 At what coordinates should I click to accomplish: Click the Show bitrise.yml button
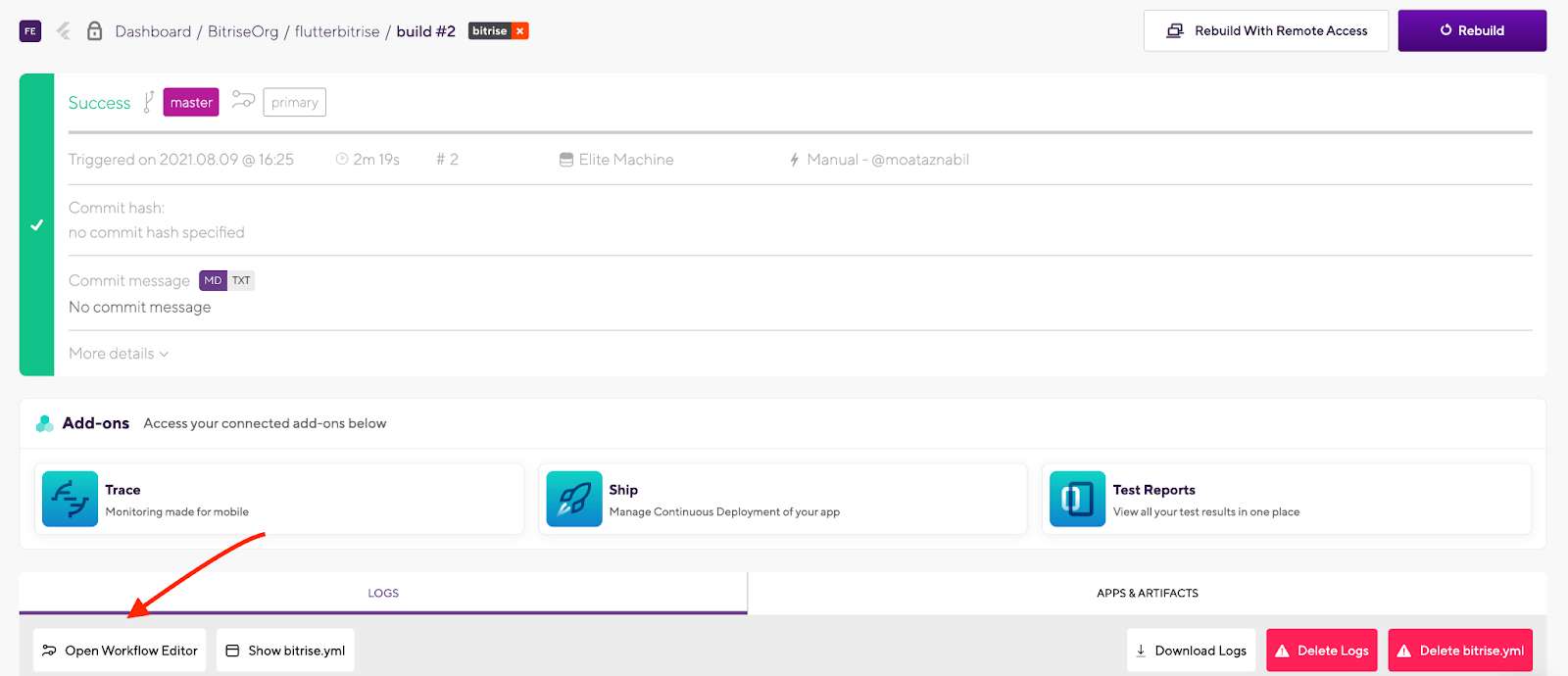pos(285,651)
